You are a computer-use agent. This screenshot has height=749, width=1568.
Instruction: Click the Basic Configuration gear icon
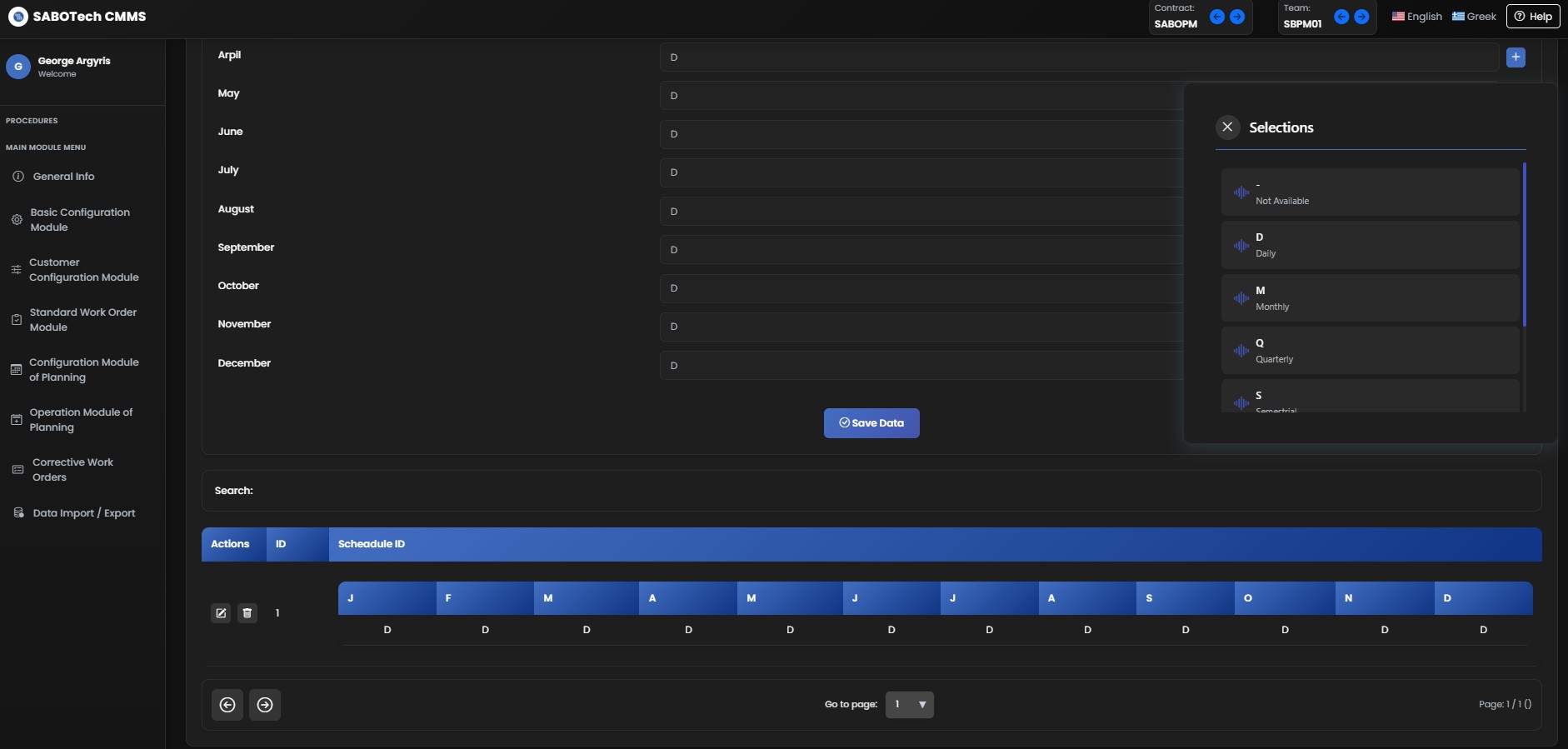point(17,220)
